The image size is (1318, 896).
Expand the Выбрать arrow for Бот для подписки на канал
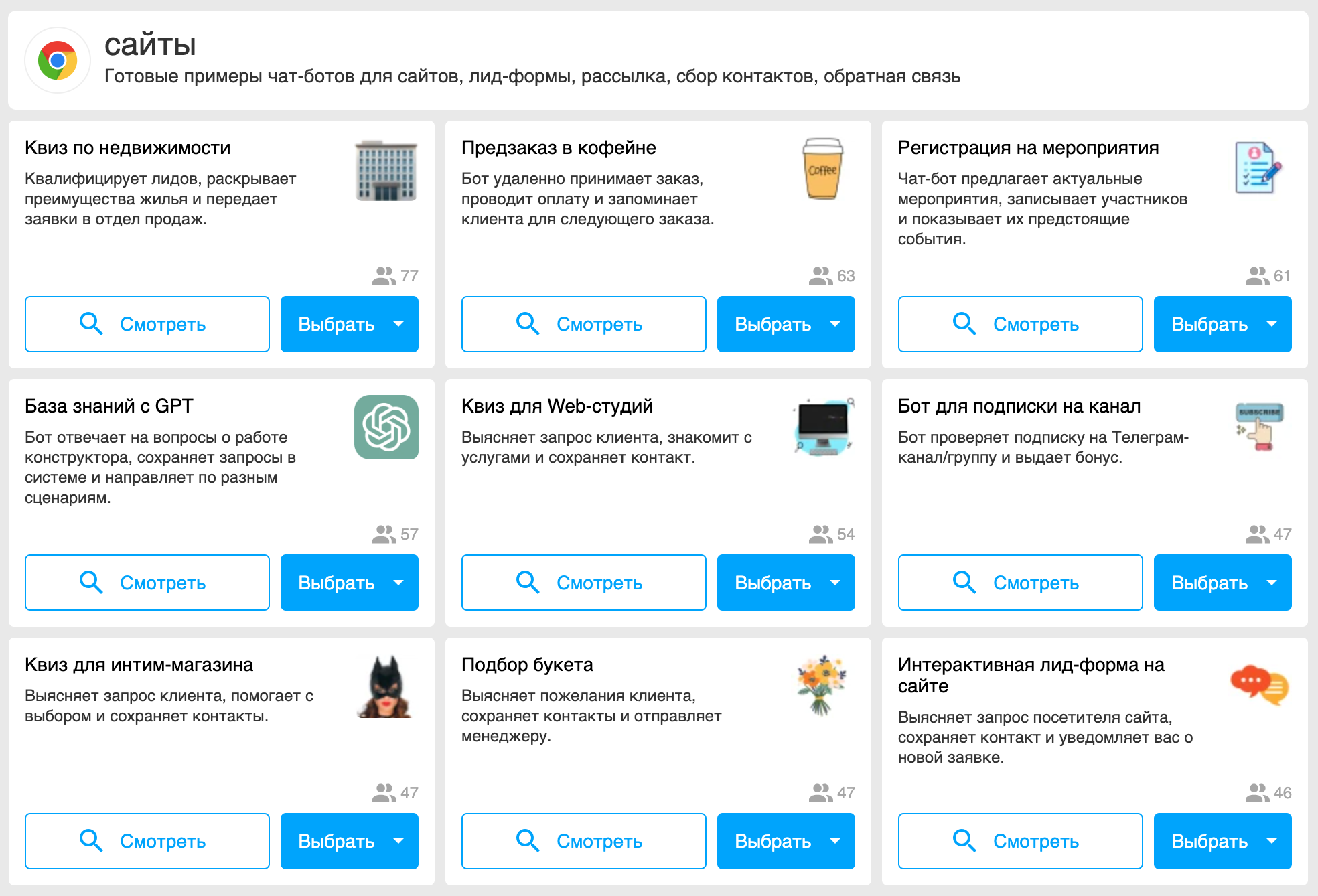pos(1272,583)
